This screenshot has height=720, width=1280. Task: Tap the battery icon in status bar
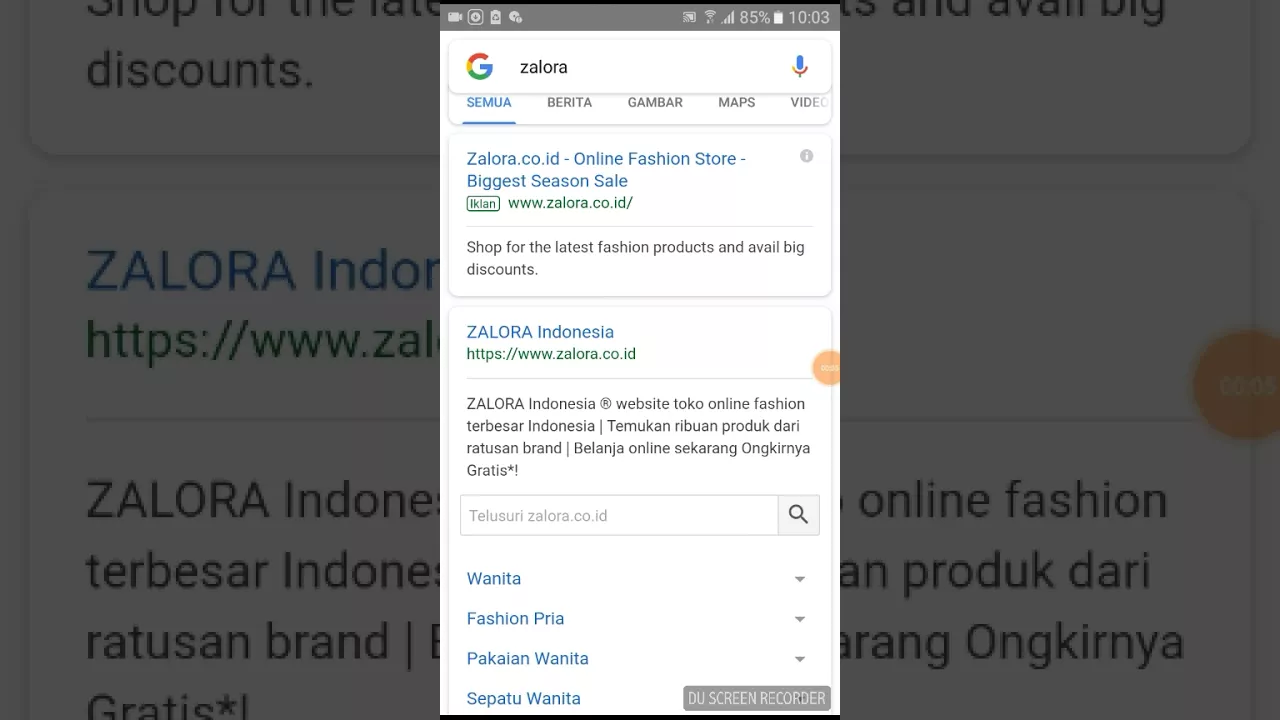tap(778, 18)
